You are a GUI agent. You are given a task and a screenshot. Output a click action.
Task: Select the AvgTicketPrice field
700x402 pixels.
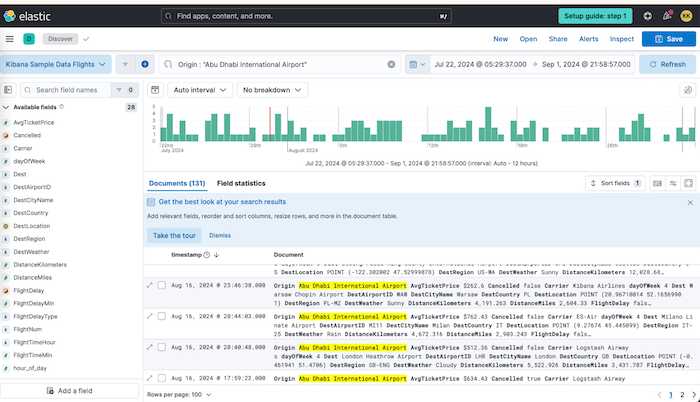click(33, 122)
